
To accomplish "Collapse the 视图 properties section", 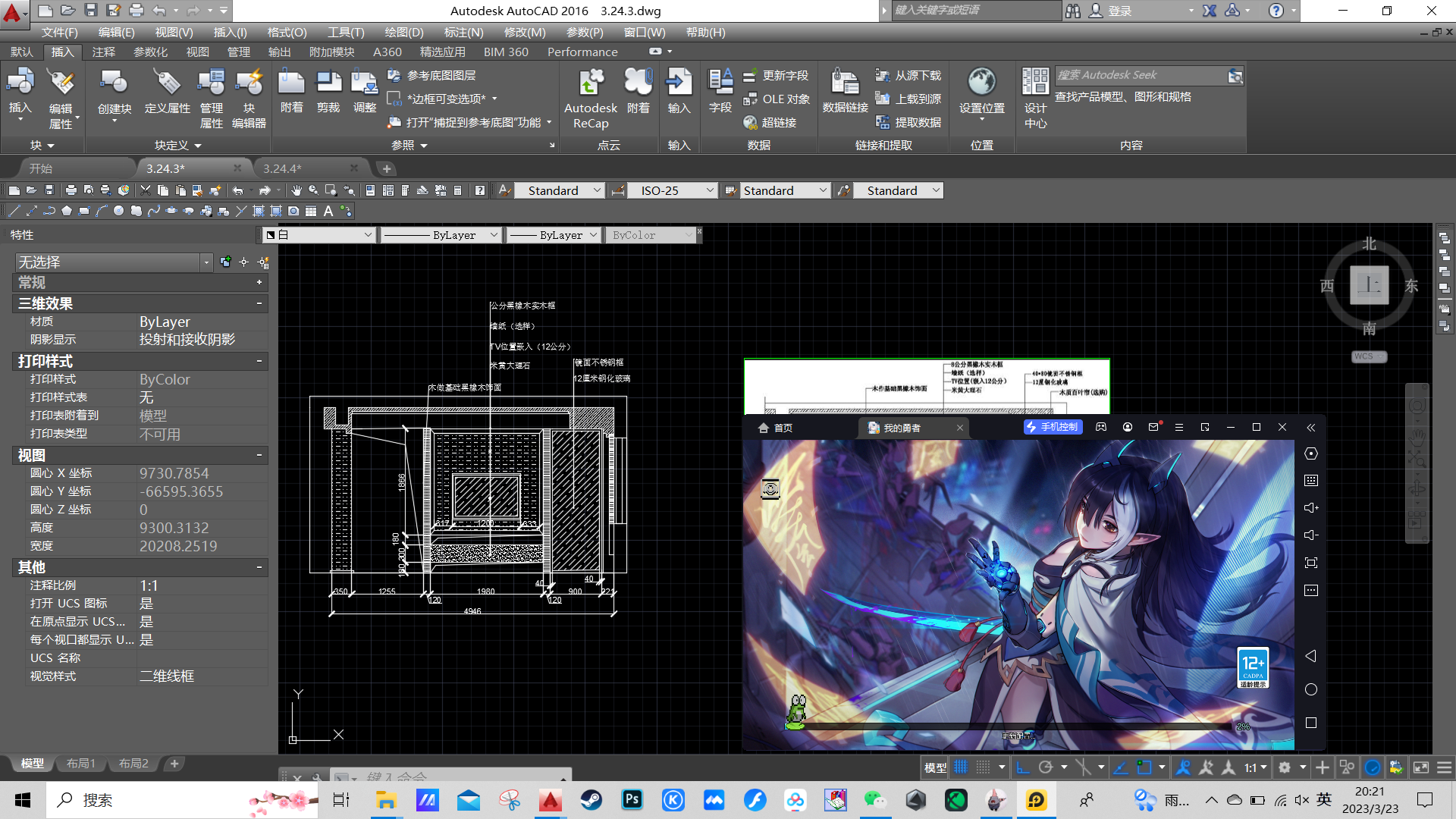I will [259, 455].
